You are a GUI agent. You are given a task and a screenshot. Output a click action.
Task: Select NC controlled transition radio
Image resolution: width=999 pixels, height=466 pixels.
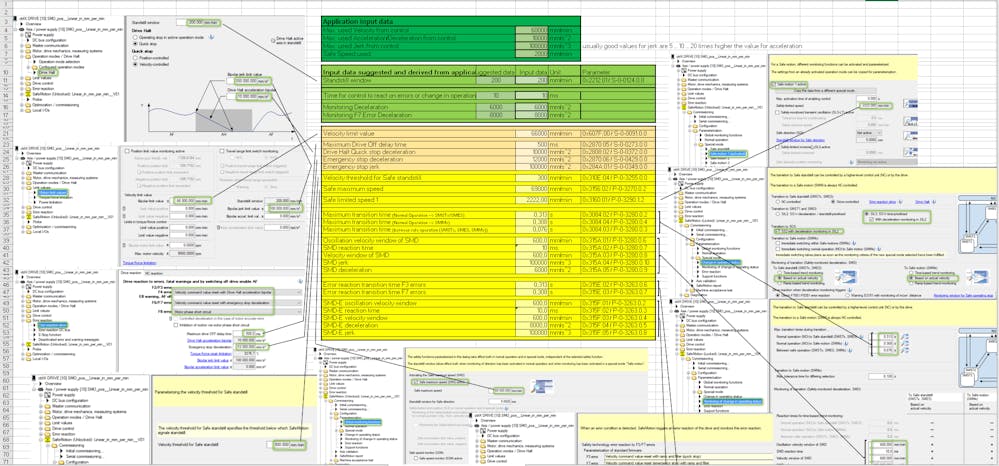point(778,202)
